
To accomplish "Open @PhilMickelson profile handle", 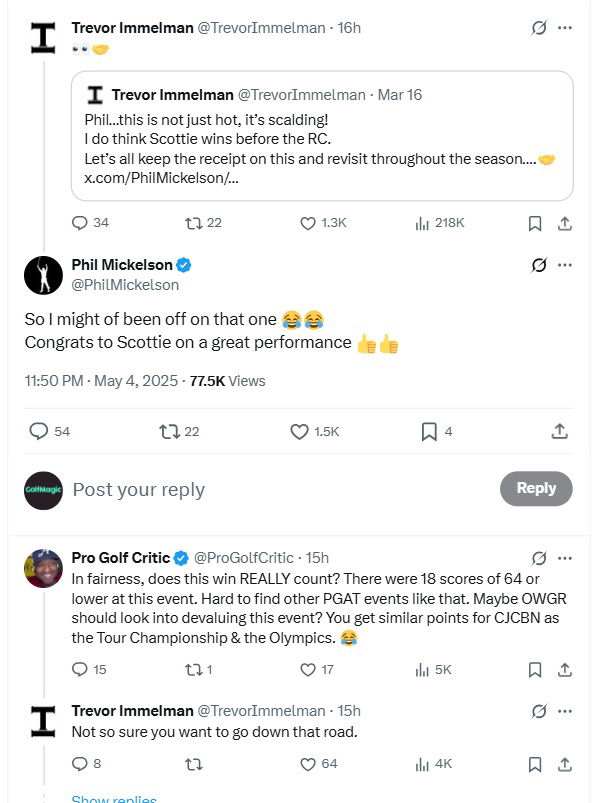I will coord(125,285).
